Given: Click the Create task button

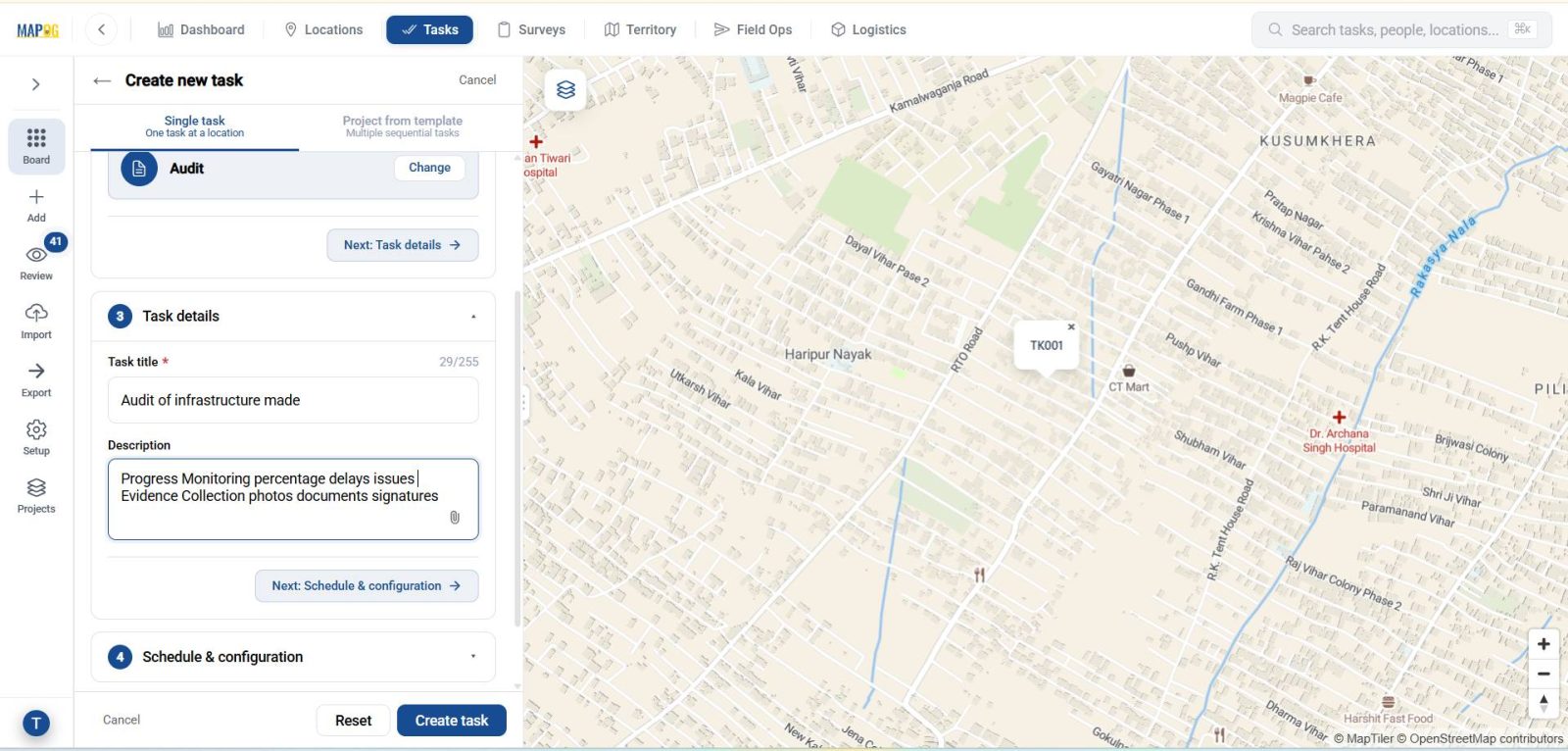Looking at the screenshot, I should coord(452,721).
